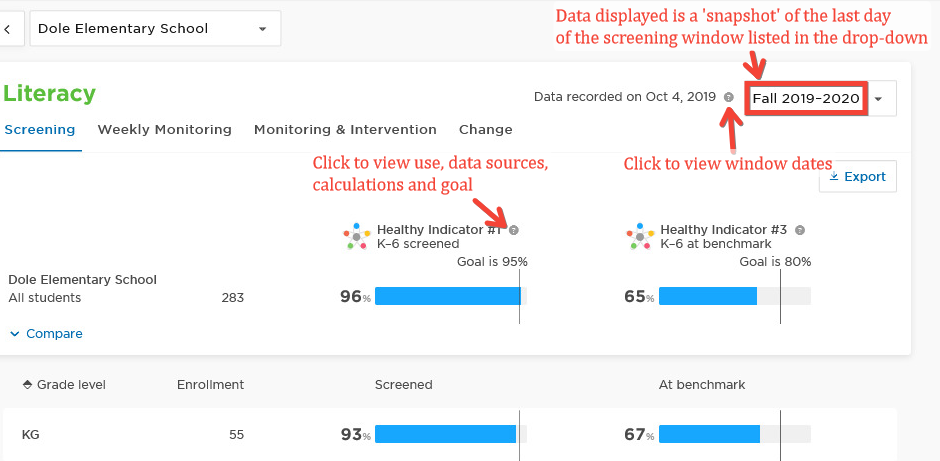940x461 pixels.
Task: Click the Export button
Action: pyautogui.click(x=858, y=176)
